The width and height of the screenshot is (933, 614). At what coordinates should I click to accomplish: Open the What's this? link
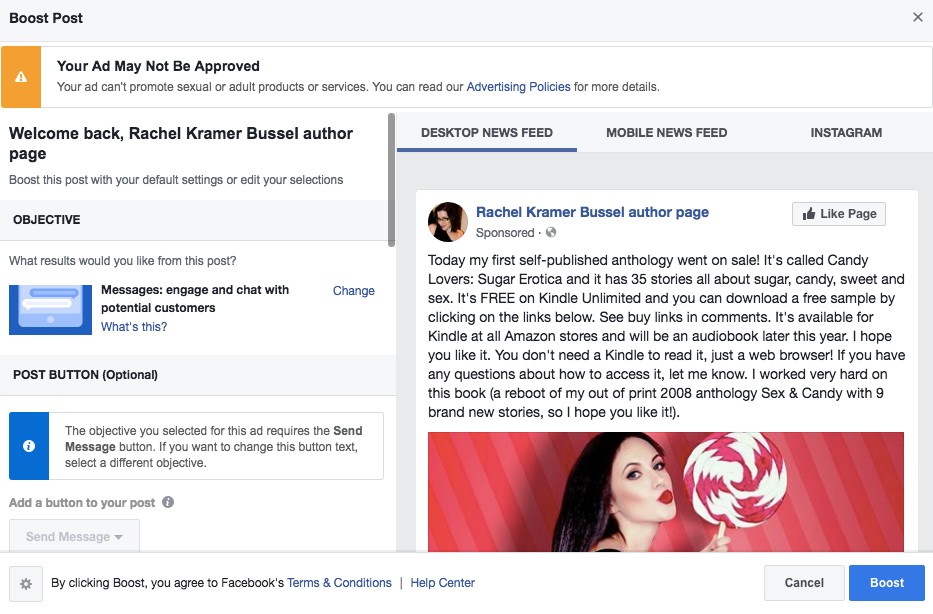(x=134, y=327)
